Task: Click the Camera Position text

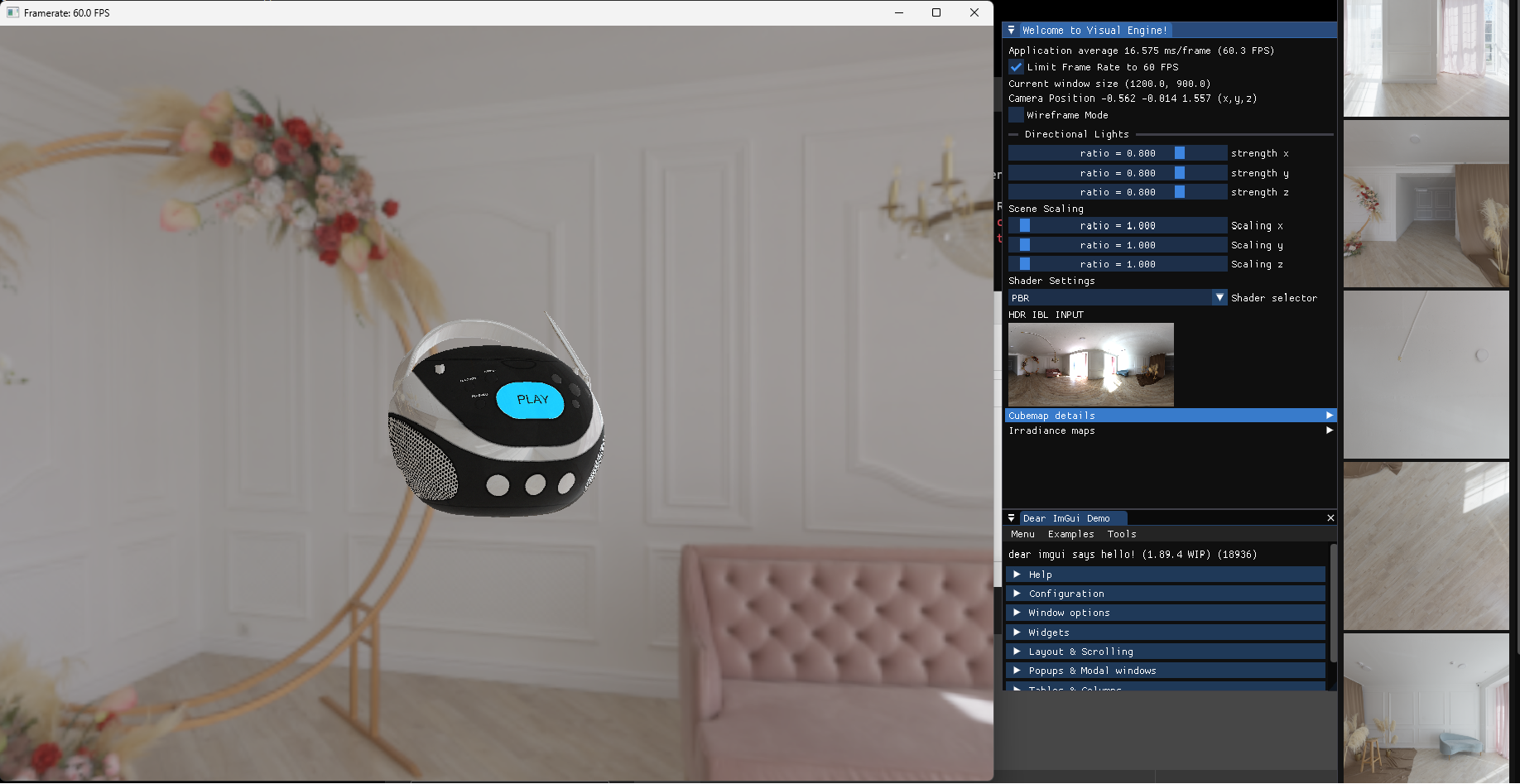Action: click(x=1133, y=99)
